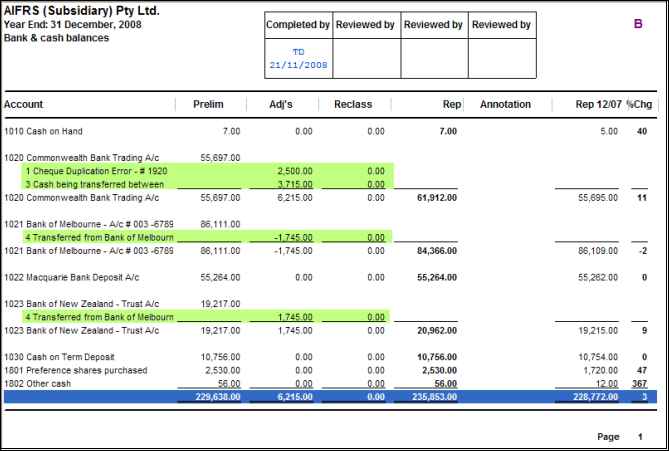The width and height of the screenshot is (669, 451).
Task: Click the 228,772.00 prior year total
Action: pos(596,397)
